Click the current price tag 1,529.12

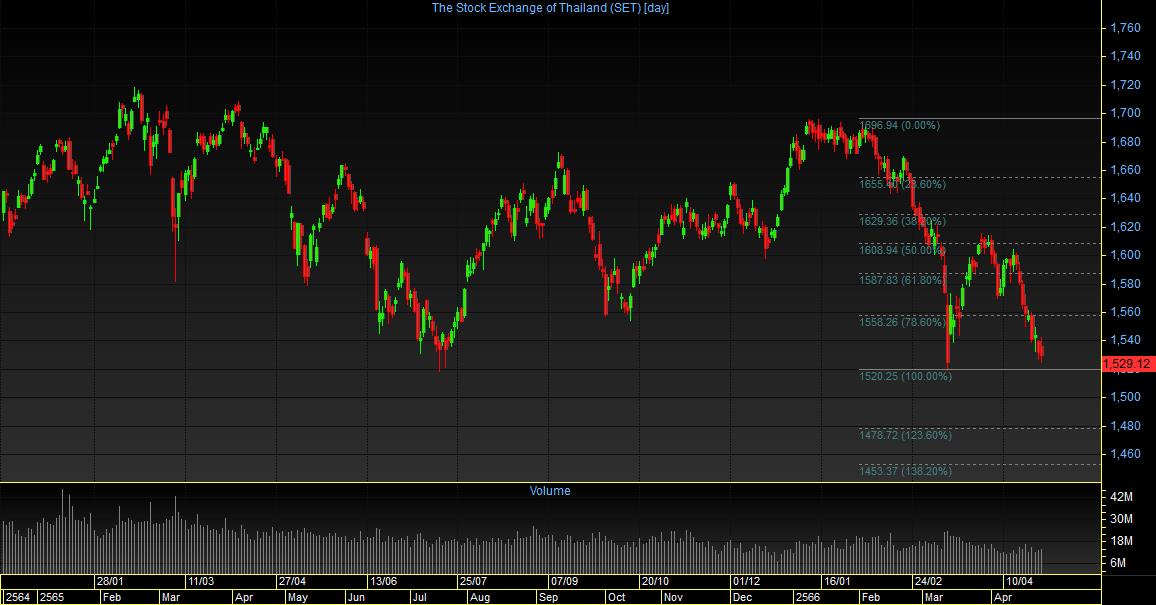point(1128,364)
